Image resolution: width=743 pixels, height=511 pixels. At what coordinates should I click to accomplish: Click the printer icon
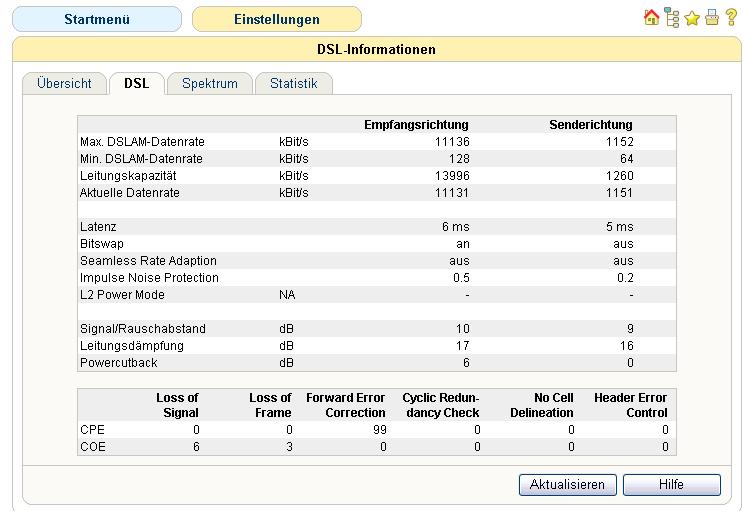click(712, 18)
